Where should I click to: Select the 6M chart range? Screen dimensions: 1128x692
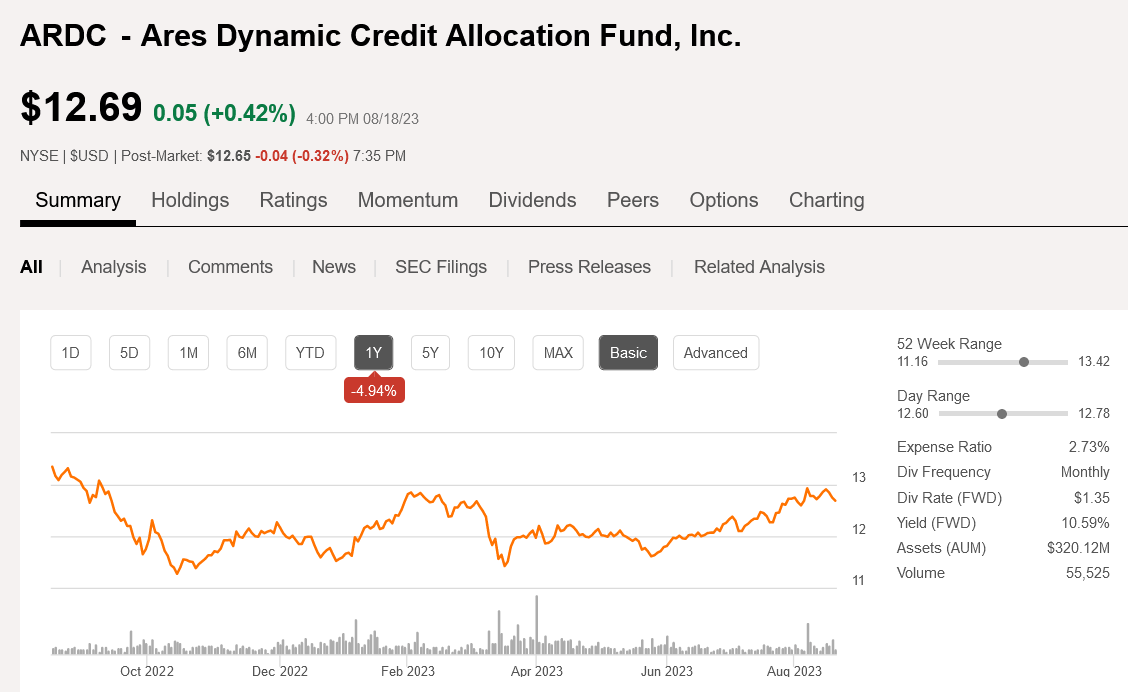click(247, 352)
